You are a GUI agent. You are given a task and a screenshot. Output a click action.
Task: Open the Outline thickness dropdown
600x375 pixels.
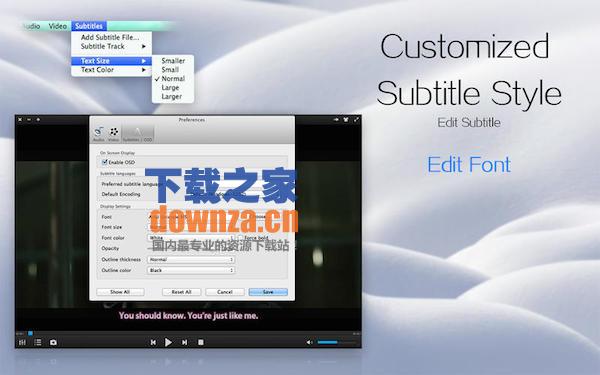(x=191, y=259)
